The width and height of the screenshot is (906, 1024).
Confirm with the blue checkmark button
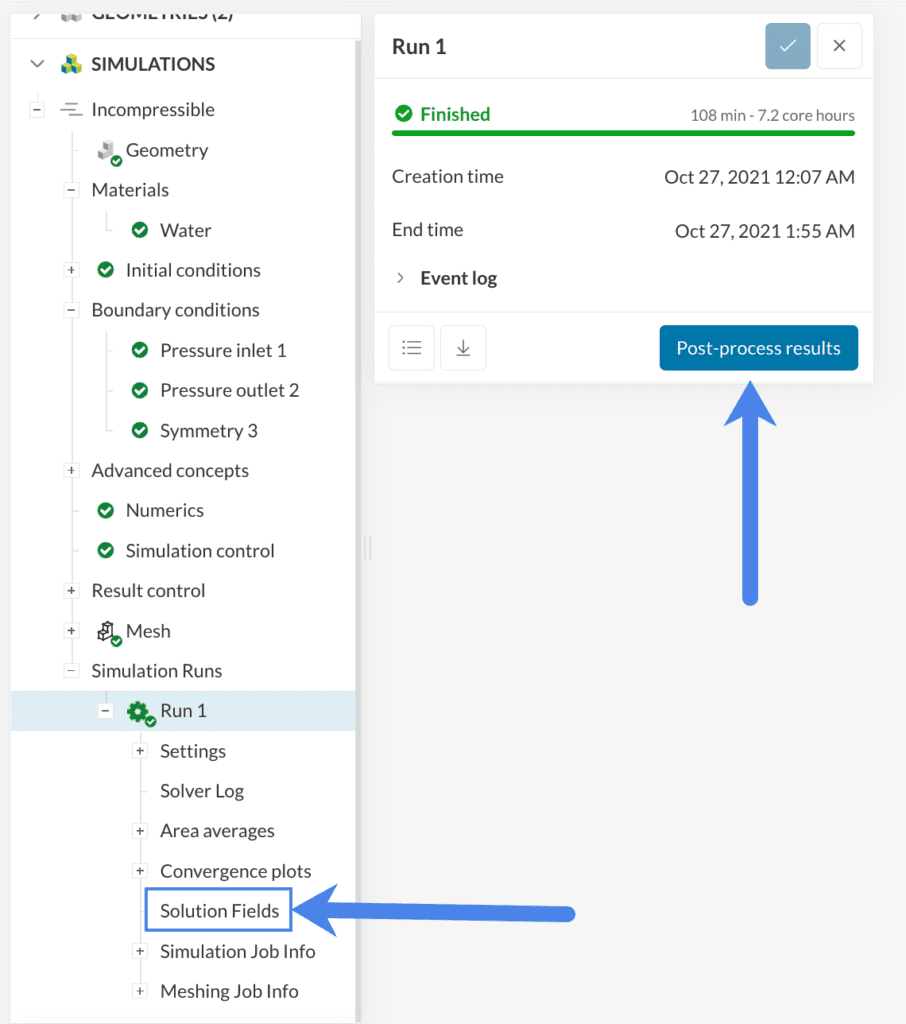(787, 46)
